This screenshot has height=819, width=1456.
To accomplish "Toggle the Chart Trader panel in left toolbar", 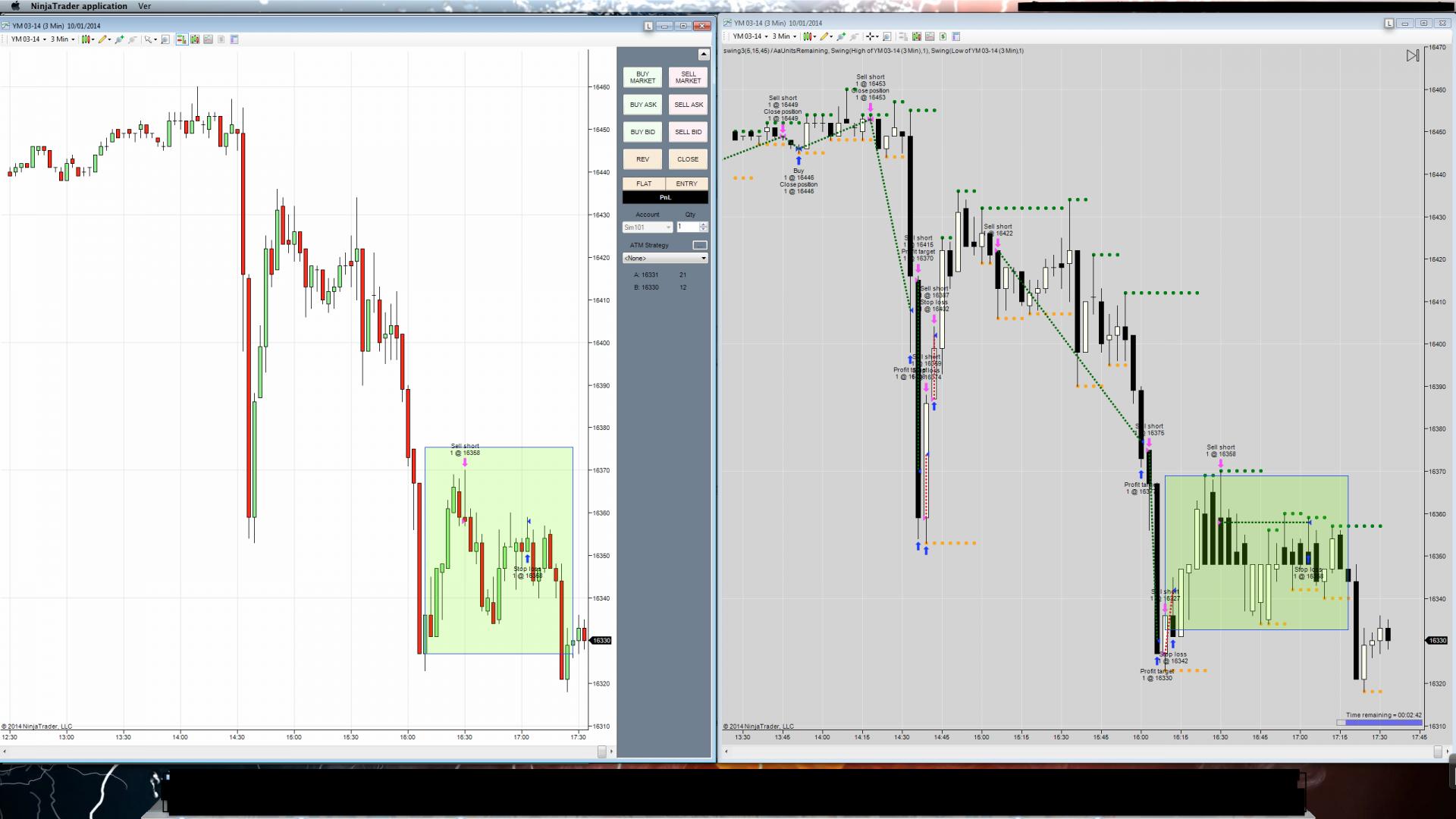I will point(182,39).
